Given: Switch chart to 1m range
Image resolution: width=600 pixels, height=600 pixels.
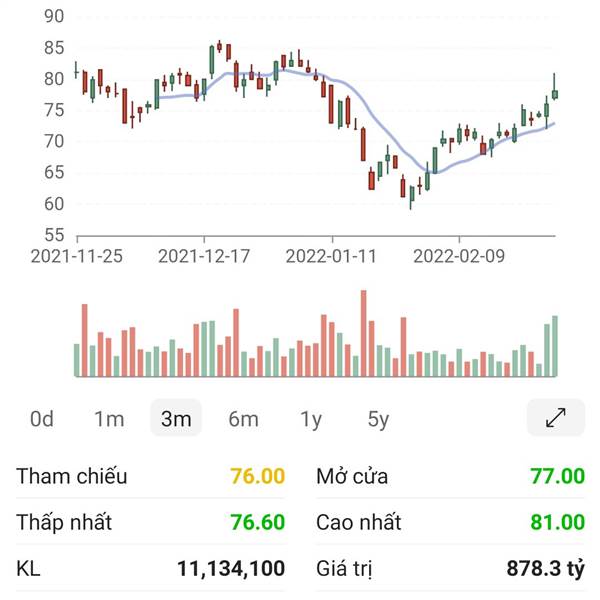Looking at the screenshot, I should click(x=109, y=419).
